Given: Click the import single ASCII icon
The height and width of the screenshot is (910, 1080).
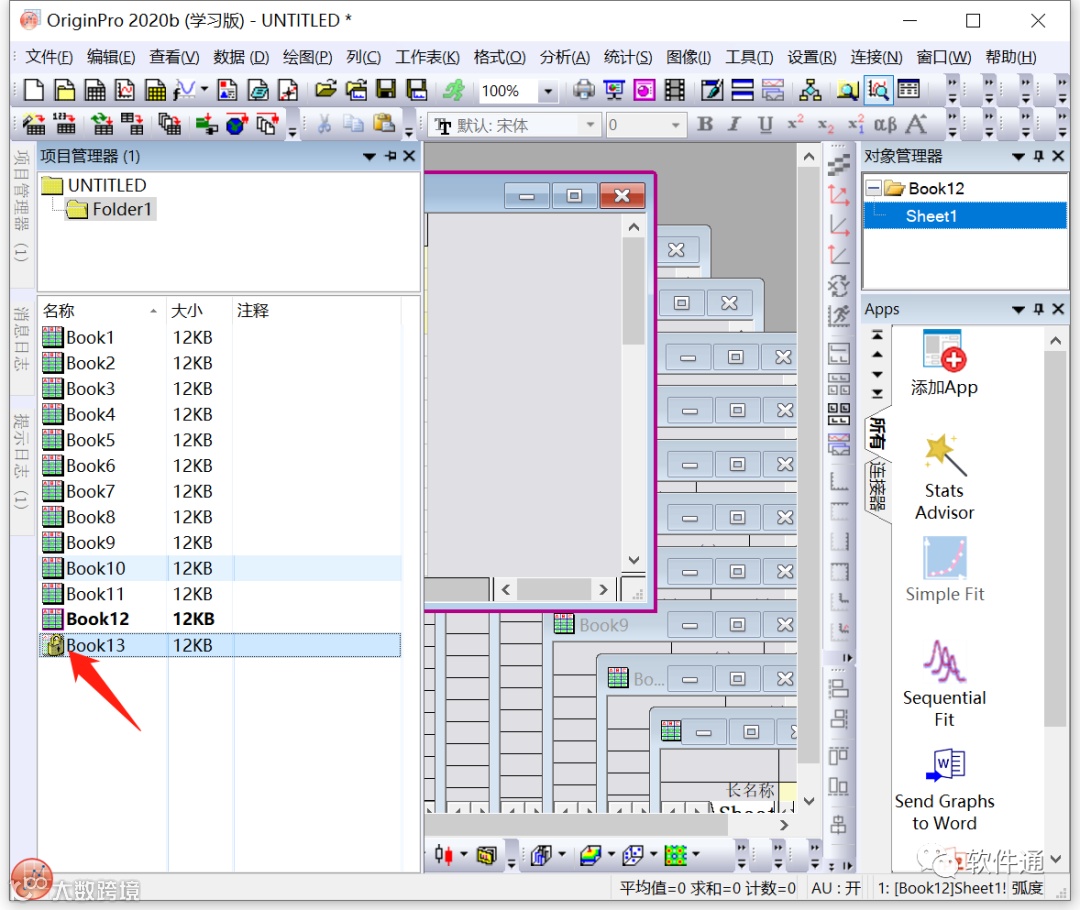Looking at the screenshot, I should coord(65,125).
